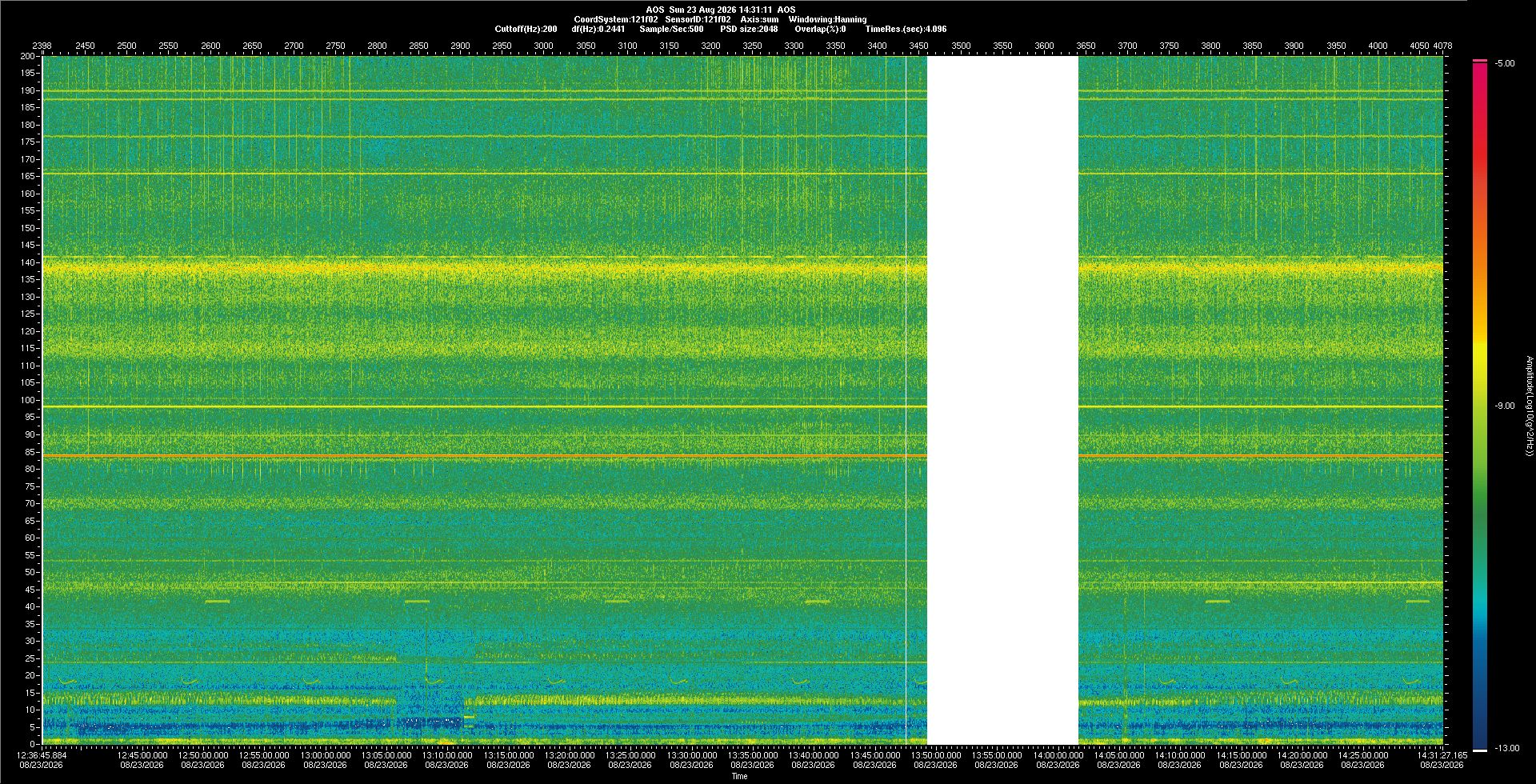Screen dimensions: 1536x784
Task: Click the CoordSystem:121f02 header text
Action: [616, 19]
